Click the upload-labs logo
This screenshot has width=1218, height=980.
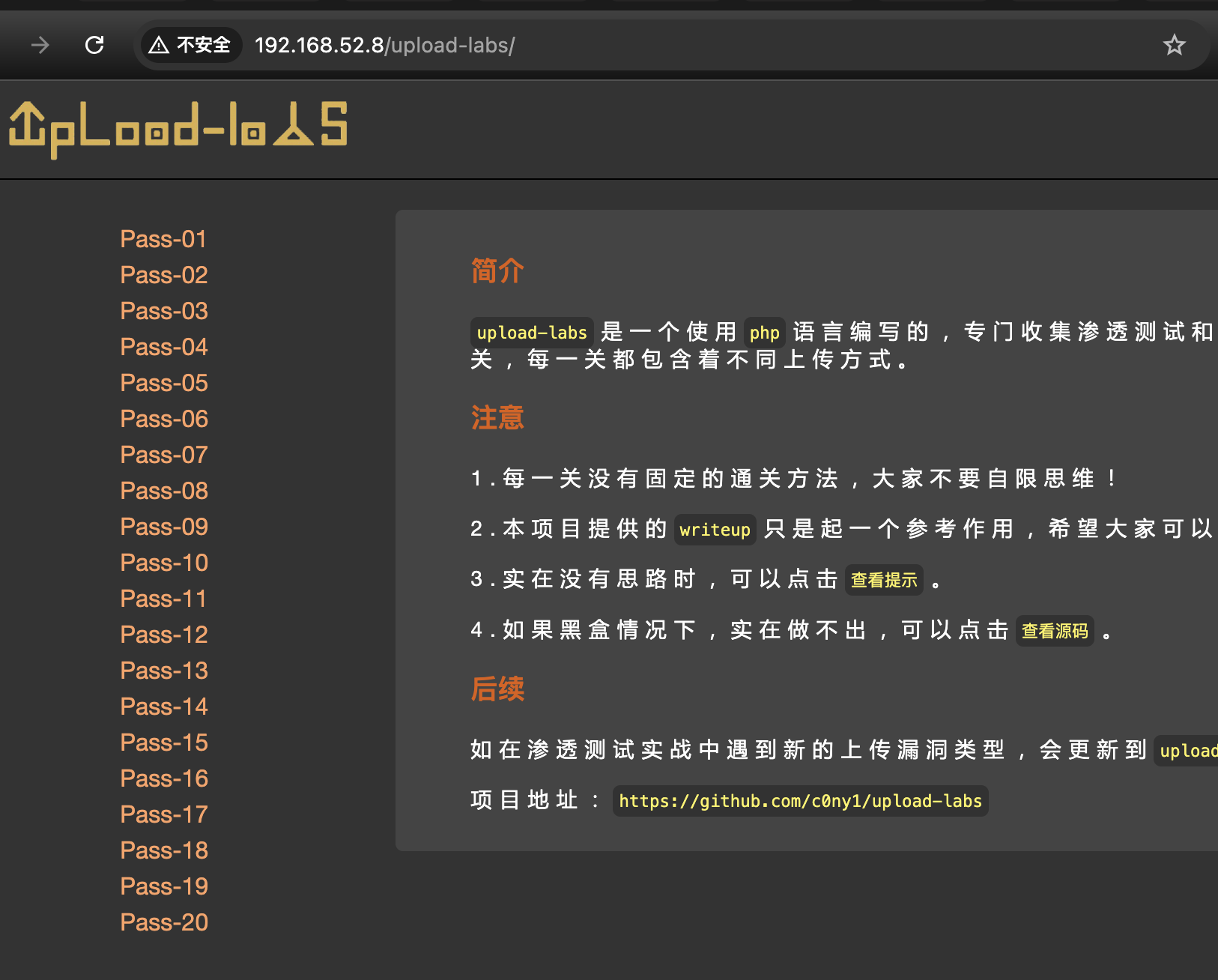pos(178,129)
